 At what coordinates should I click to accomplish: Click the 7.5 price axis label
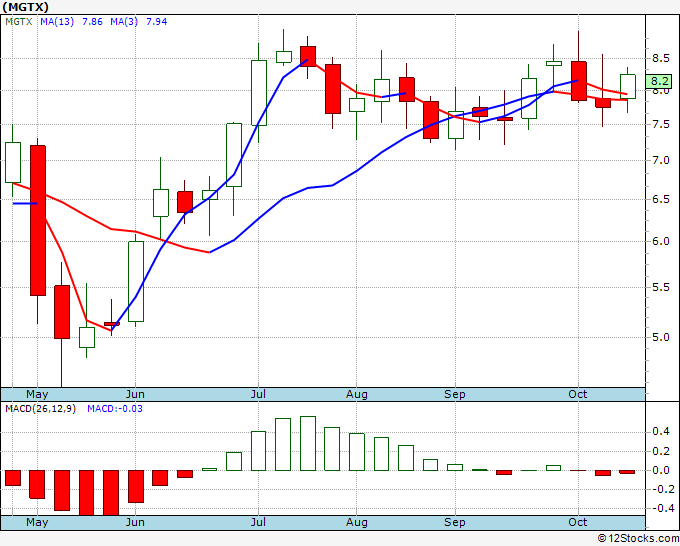(660, 125)
